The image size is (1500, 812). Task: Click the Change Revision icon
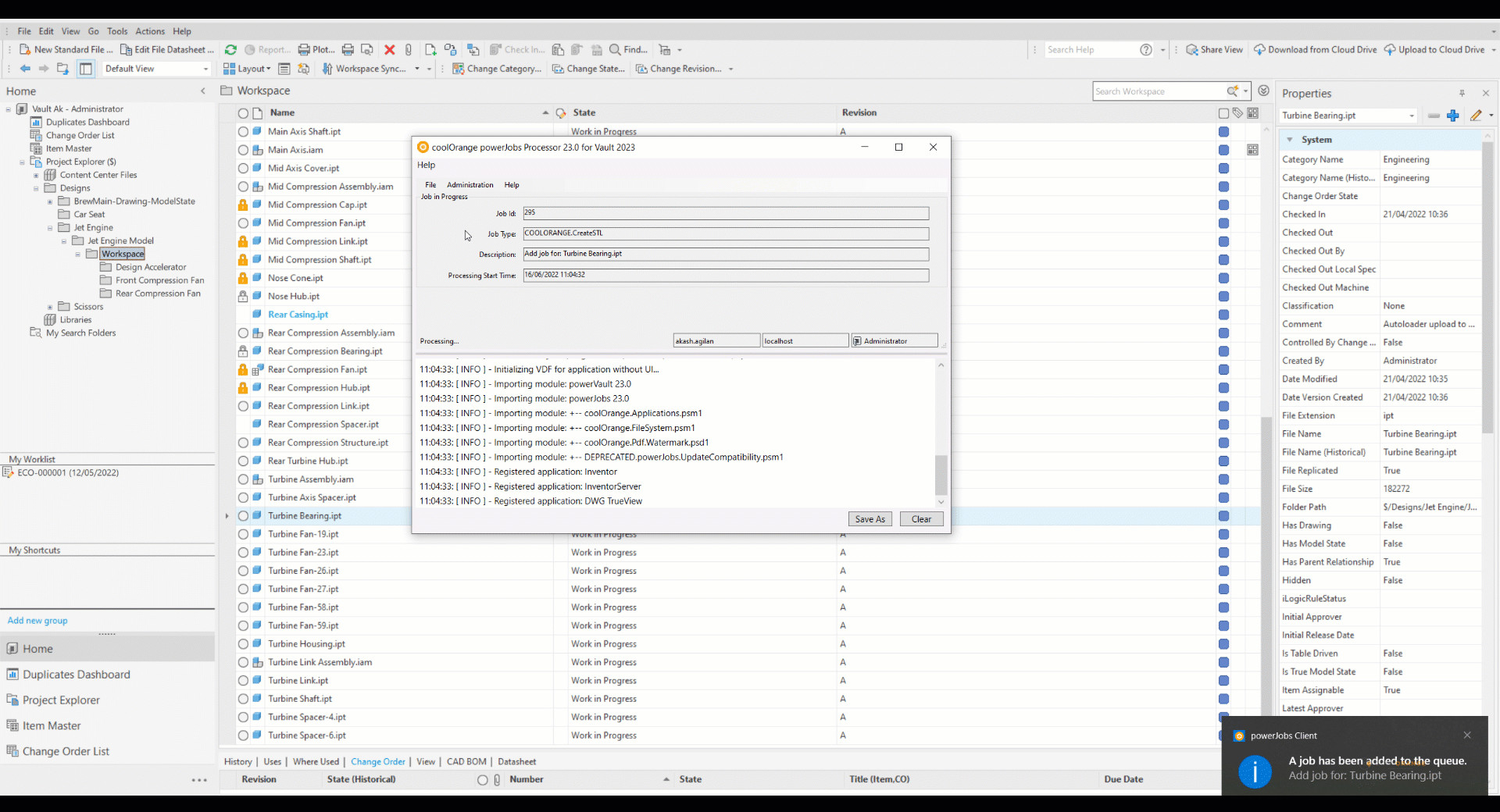[x=641, y=69]
